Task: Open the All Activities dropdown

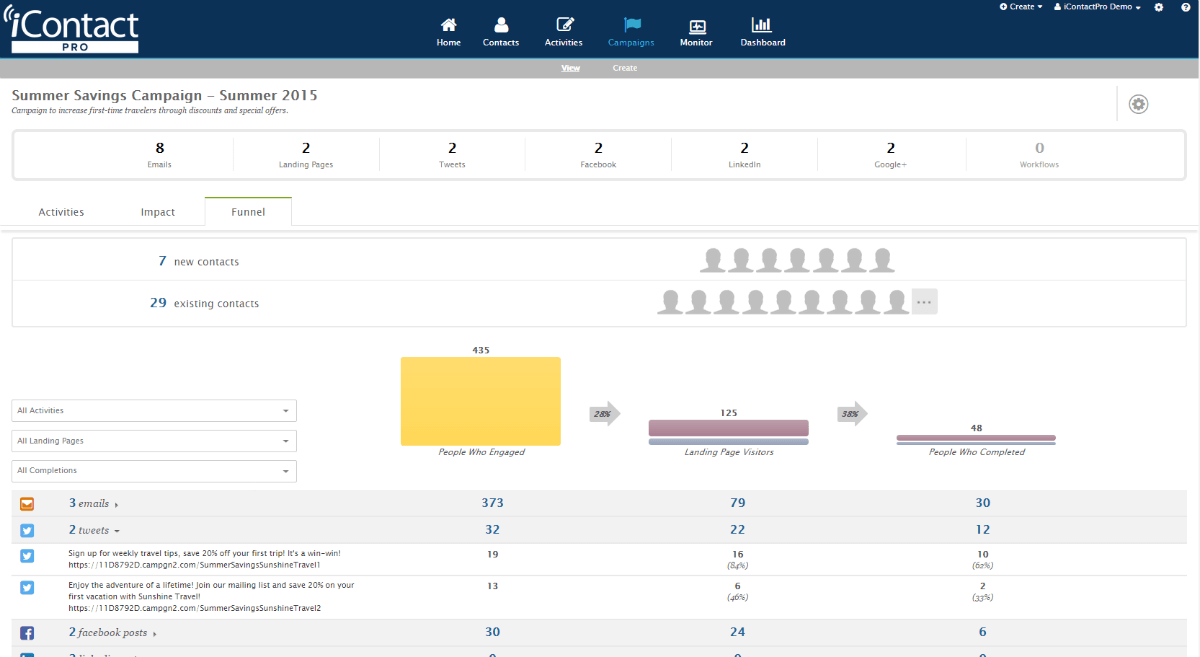Action: click(x=153, y=410)
